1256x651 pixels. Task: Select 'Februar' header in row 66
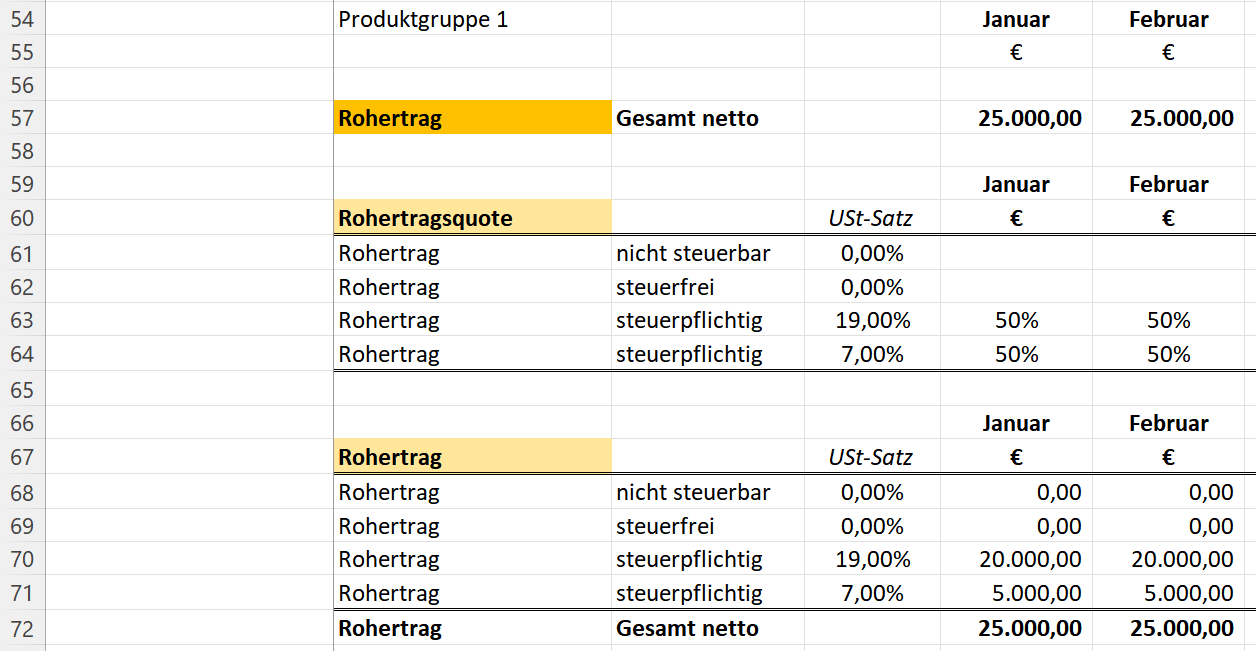(x=1168, y=423)
